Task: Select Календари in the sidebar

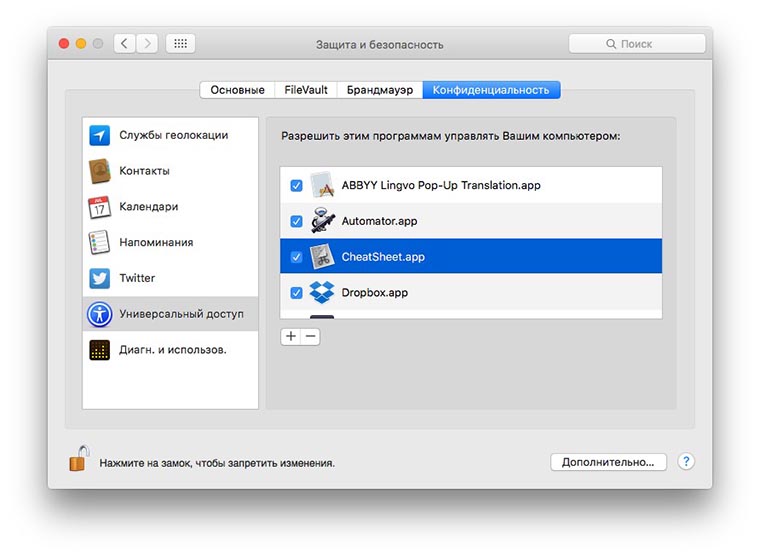Action: point(170,207)
